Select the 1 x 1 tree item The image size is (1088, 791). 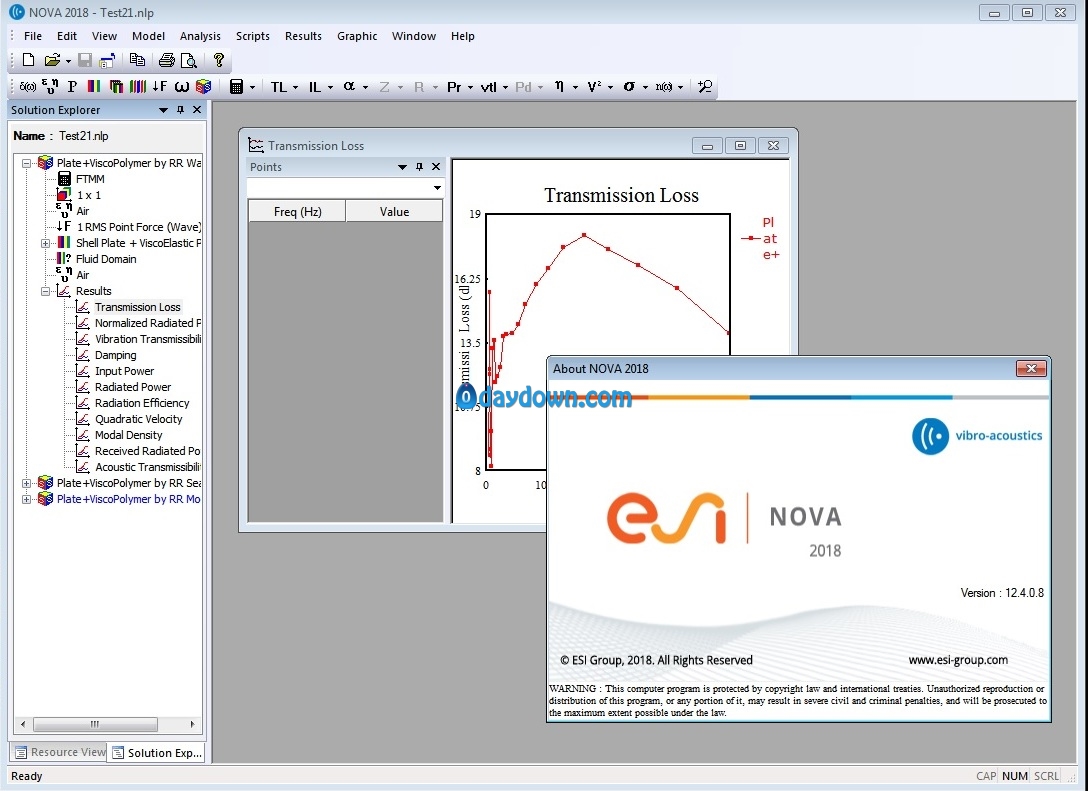(x=89, y=195)
